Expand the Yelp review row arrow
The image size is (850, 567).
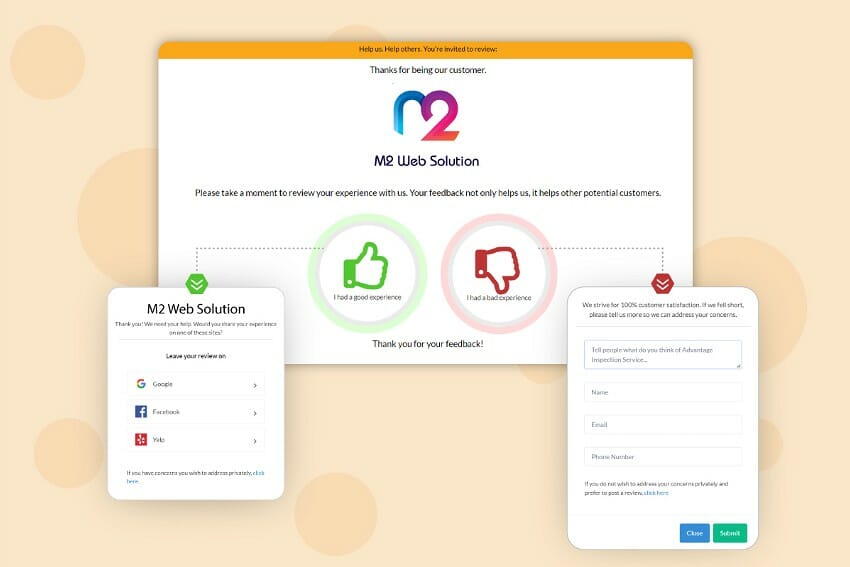[x=255, y=441]
